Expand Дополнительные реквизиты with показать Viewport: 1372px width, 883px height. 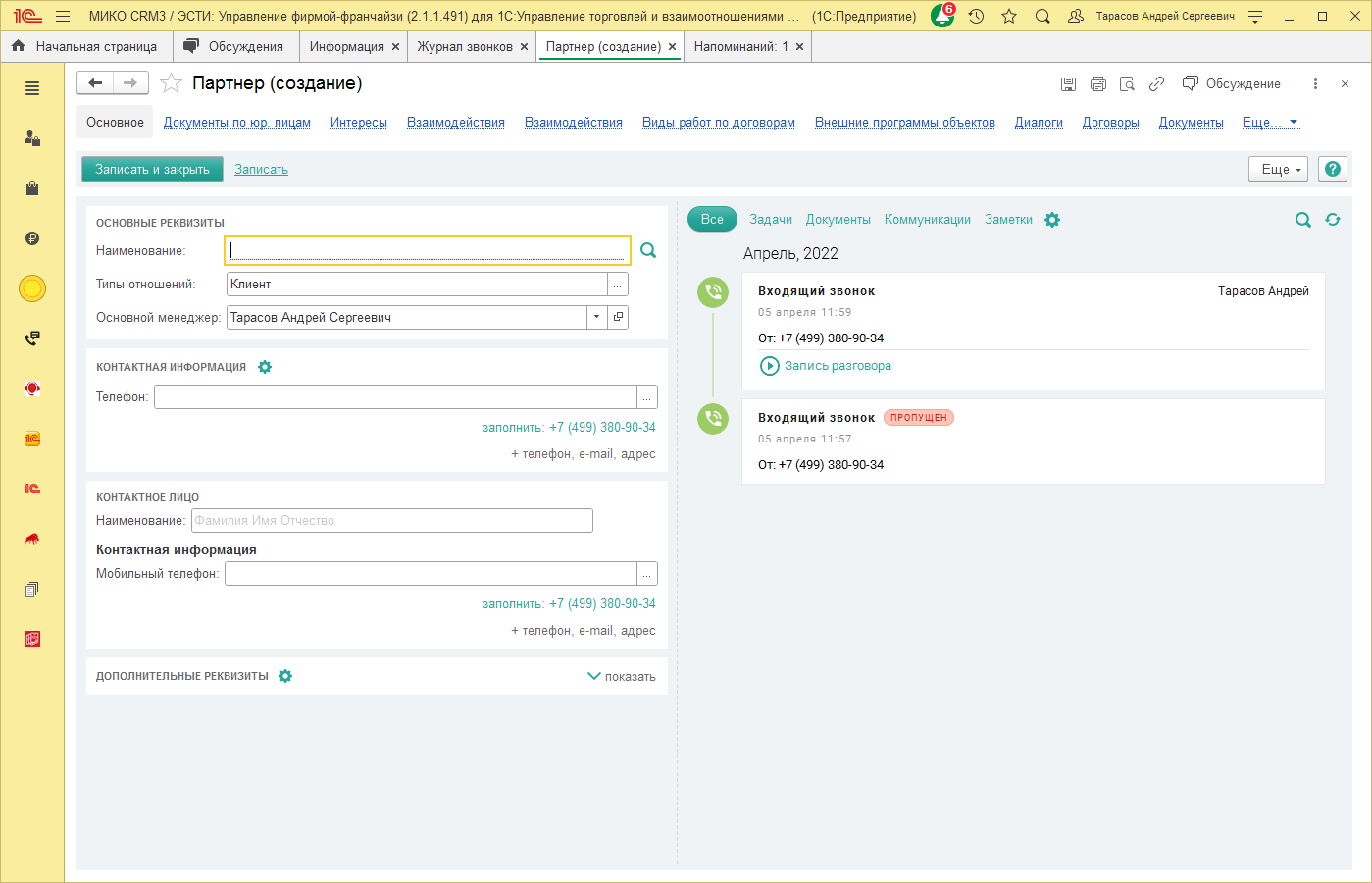coord(622,676)
